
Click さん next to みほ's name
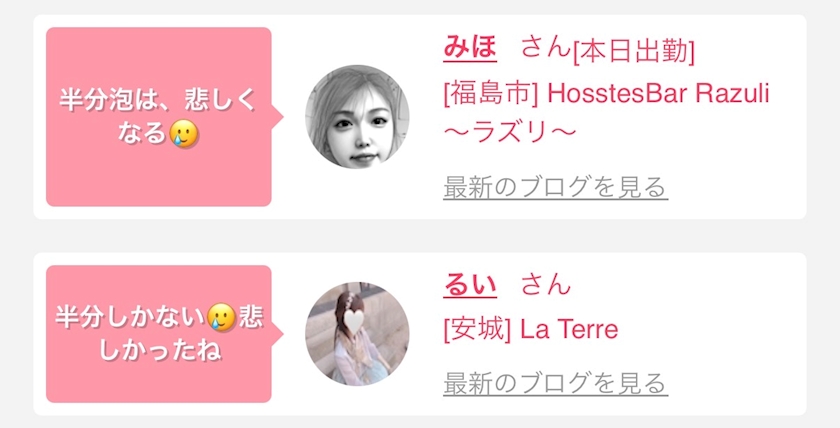point(545,48)
